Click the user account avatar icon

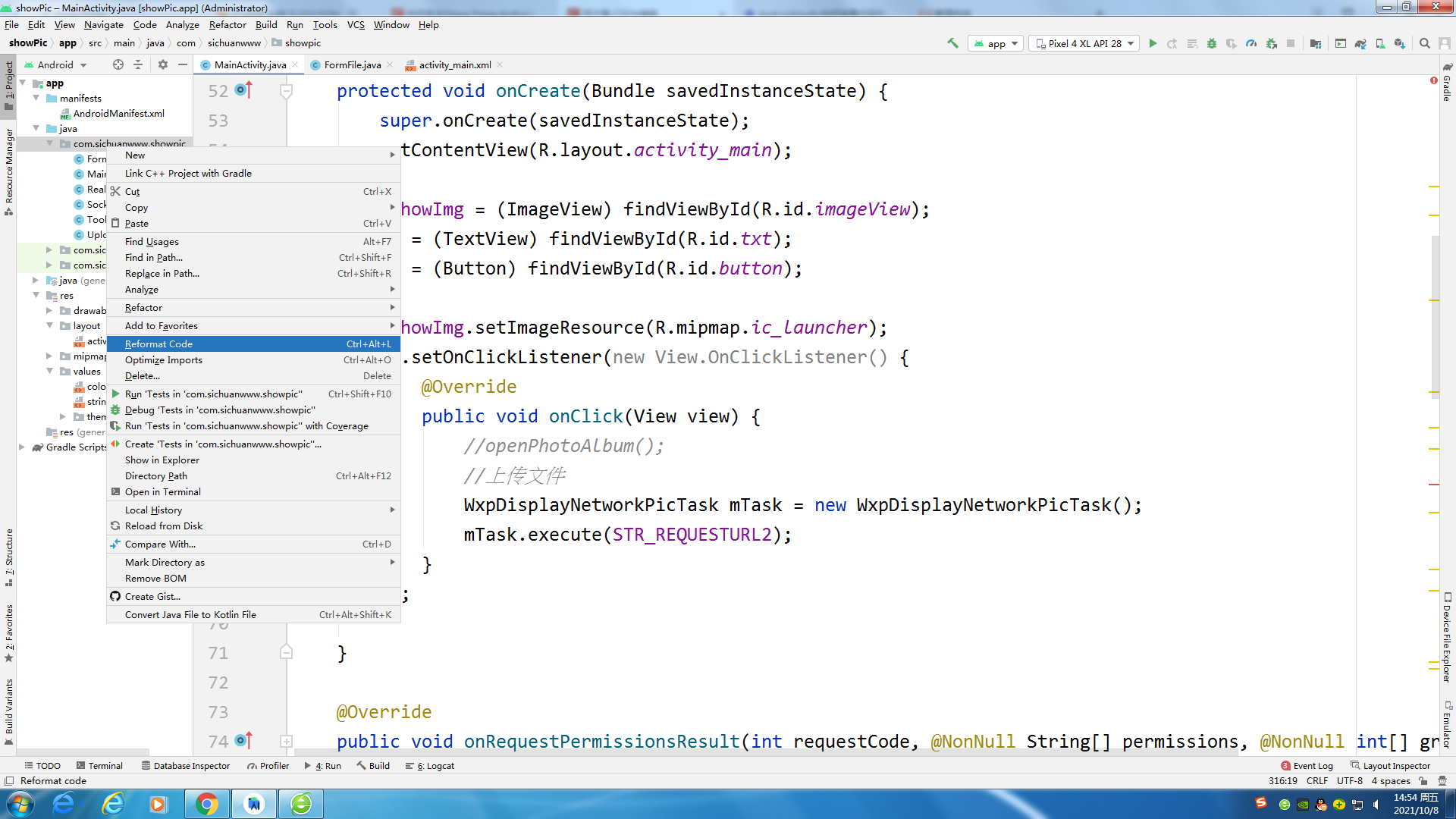tap(1445, 43)
